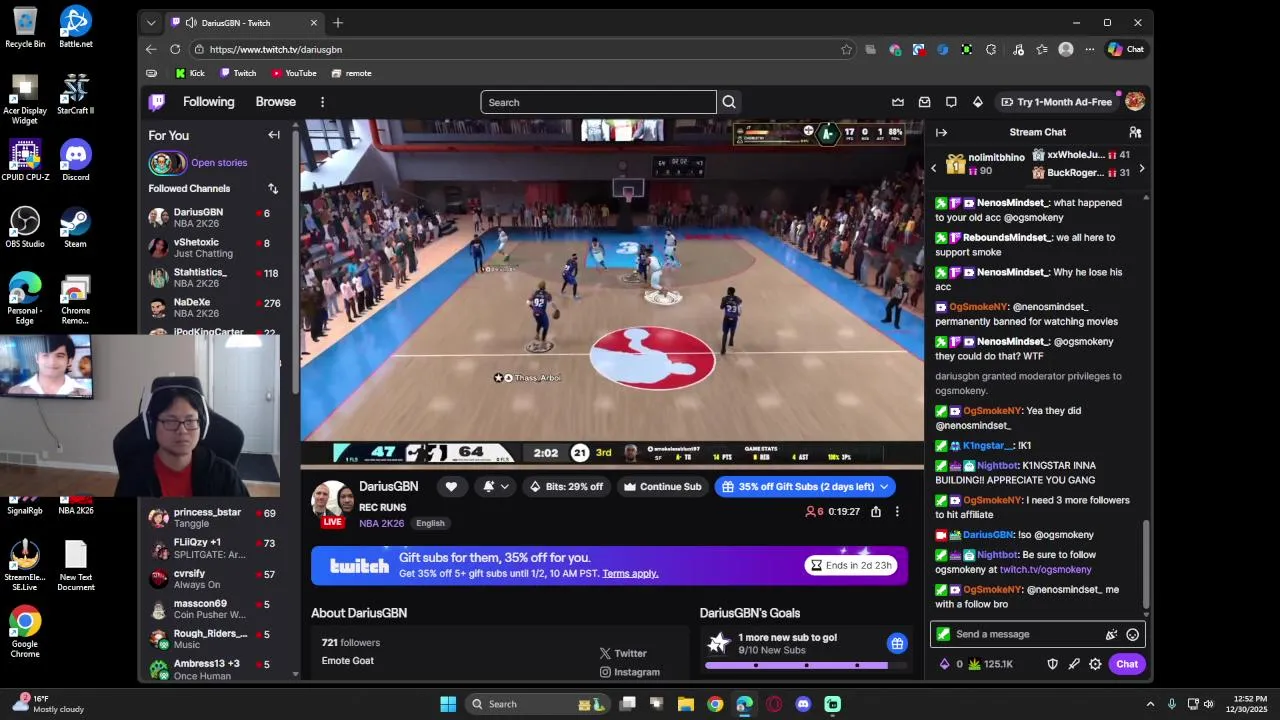
Task: Open stream options three-dot menu
Action: pos(897,512)
